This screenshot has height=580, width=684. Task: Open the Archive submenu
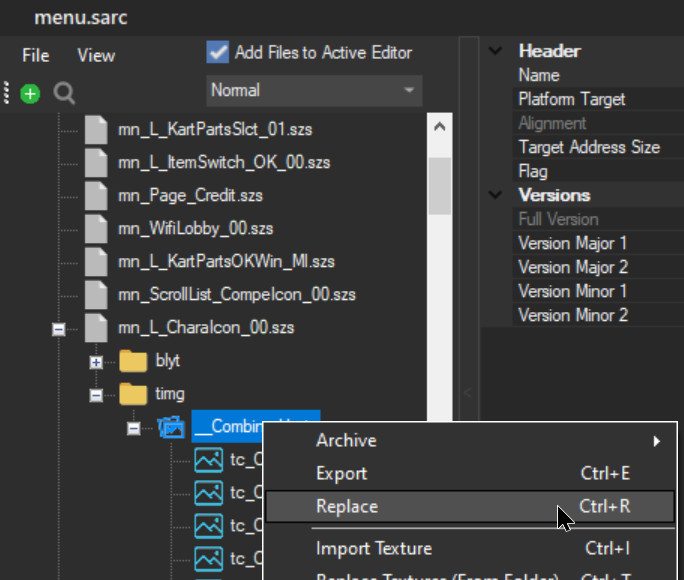tap(347, 440)
